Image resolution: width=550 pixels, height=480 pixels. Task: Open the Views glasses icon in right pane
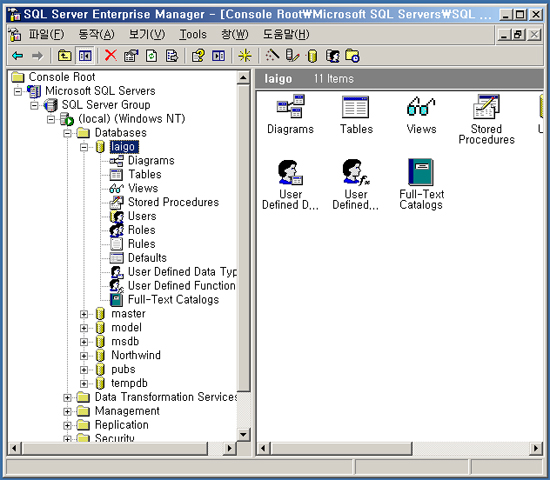(x=421, y=107)
